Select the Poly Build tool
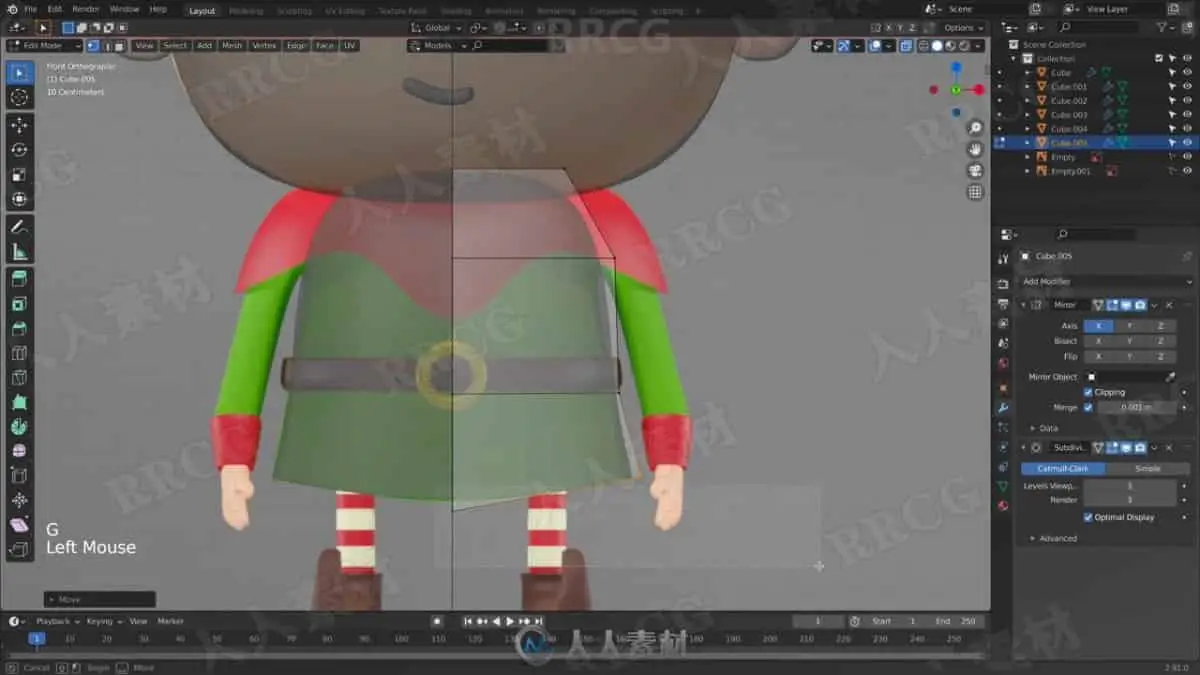1200x675 pixels. coord(19,402)
